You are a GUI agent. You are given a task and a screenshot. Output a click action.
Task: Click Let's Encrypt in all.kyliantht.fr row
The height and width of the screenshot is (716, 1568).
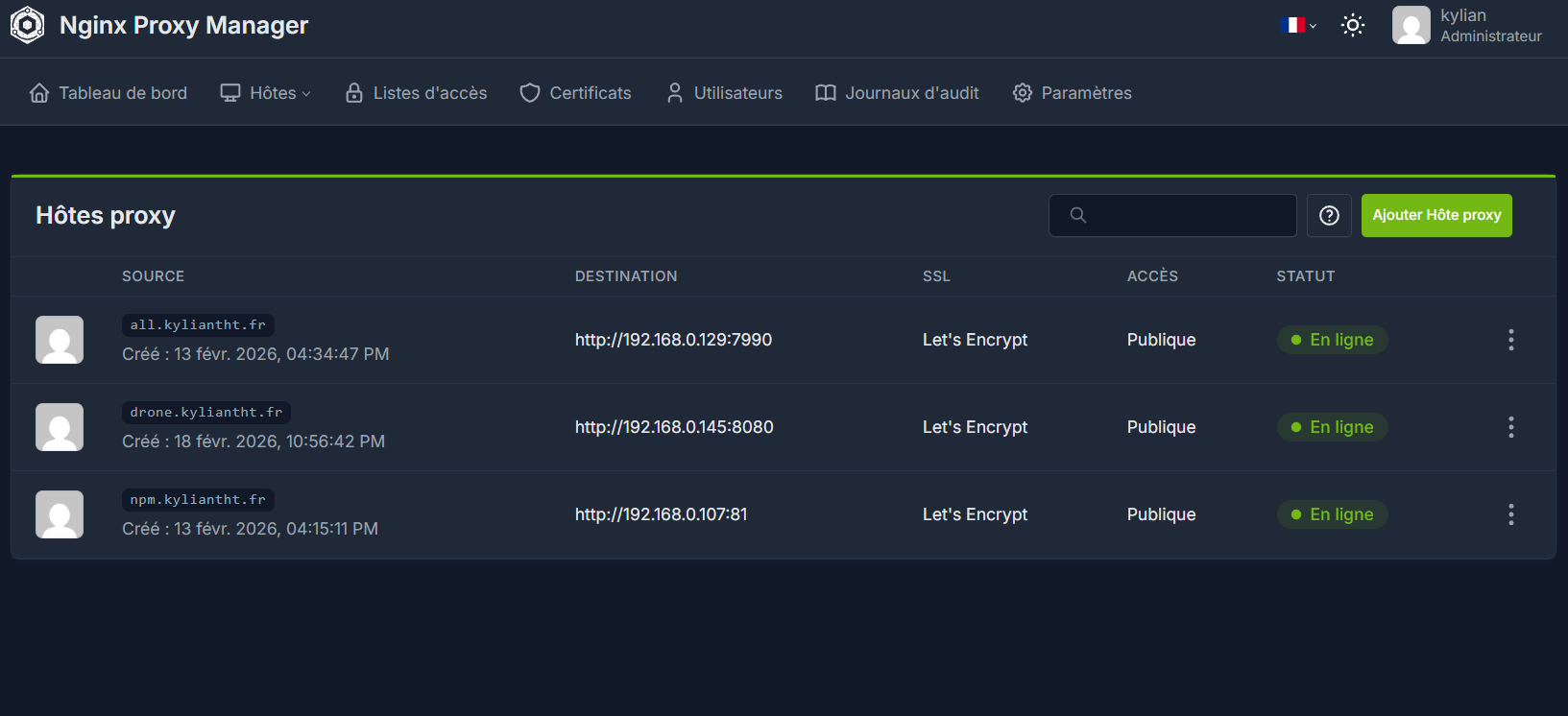(x=975, y=340)
